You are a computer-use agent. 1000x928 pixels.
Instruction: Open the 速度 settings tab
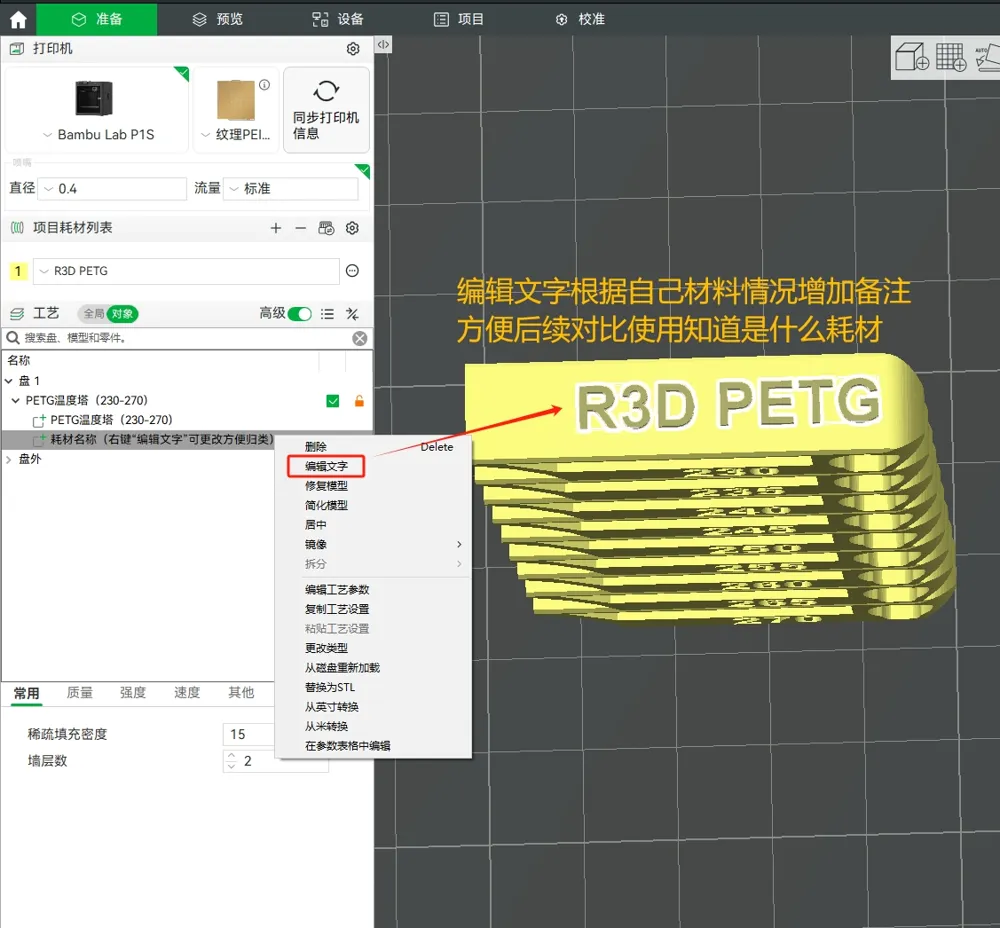pos(187,693)
